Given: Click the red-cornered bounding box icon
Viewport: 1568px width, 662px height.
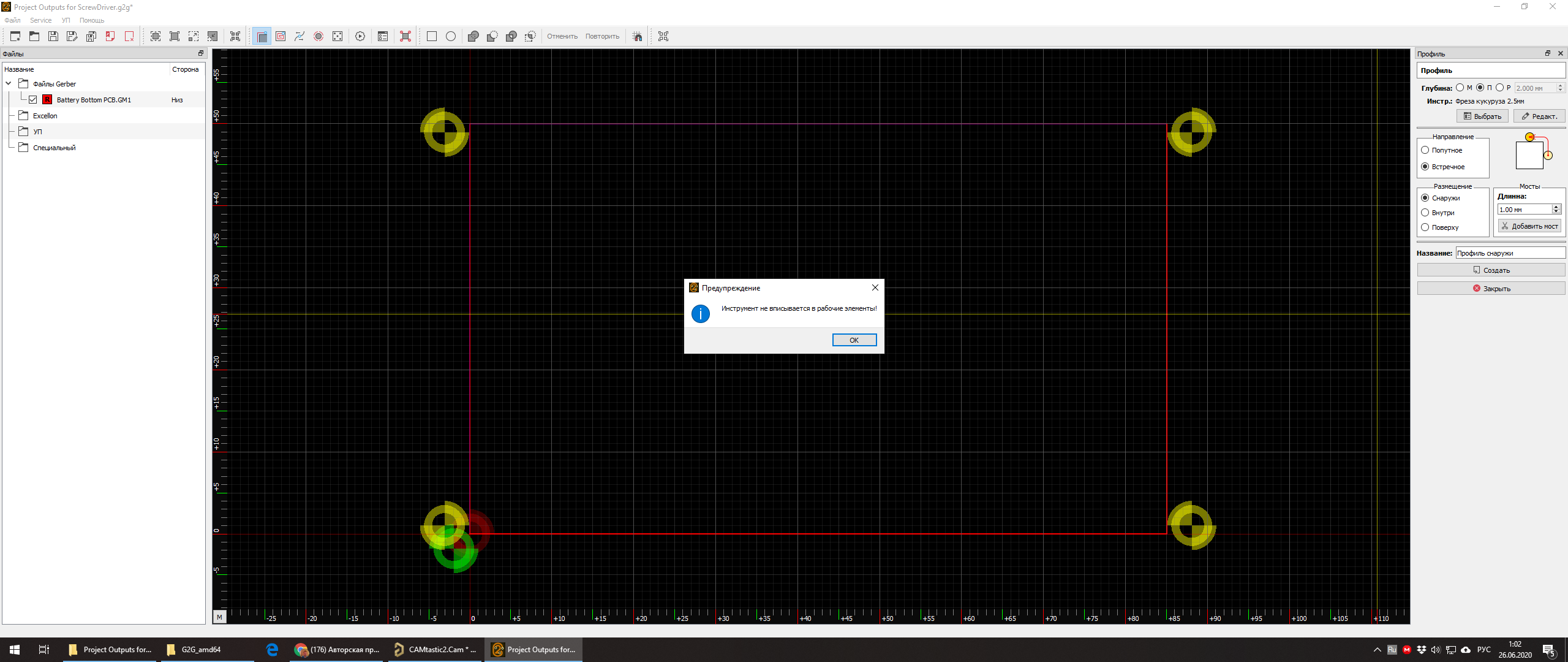Looking at the screenshot, I should tap(405, 36).
